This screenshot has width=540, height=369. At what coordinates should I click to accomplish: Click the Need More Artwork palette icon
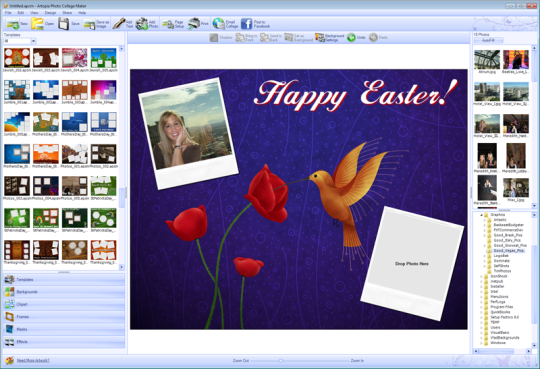[10, 360]
